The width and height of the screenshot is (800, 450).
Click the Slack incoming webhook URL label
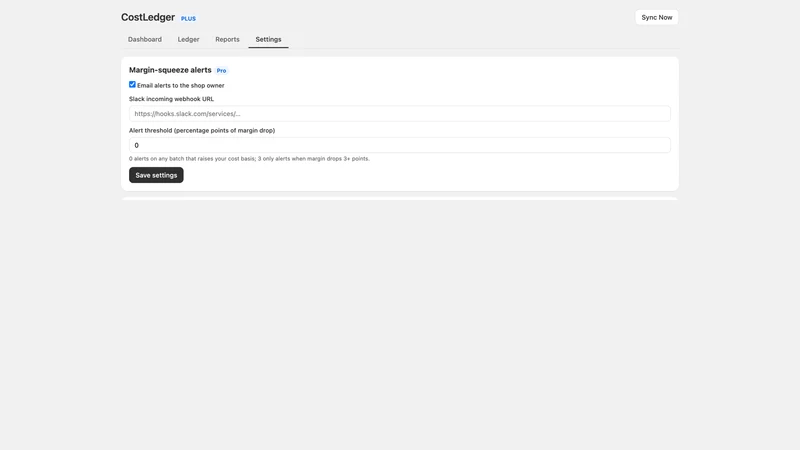click(x=171, y=99)
